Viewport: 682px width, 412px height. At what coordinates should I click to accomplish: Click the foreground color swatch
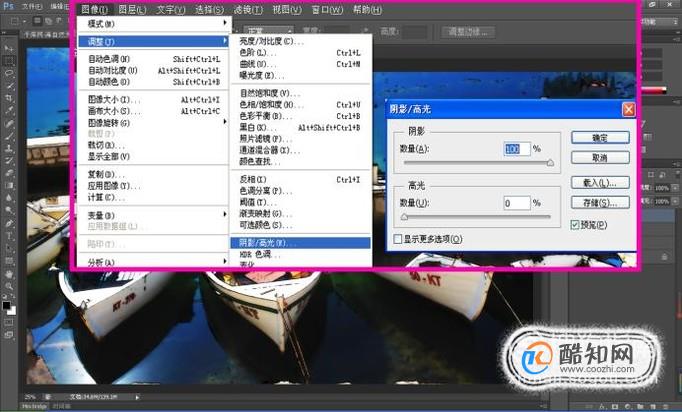pyautogui.click(x=6, y=305)
